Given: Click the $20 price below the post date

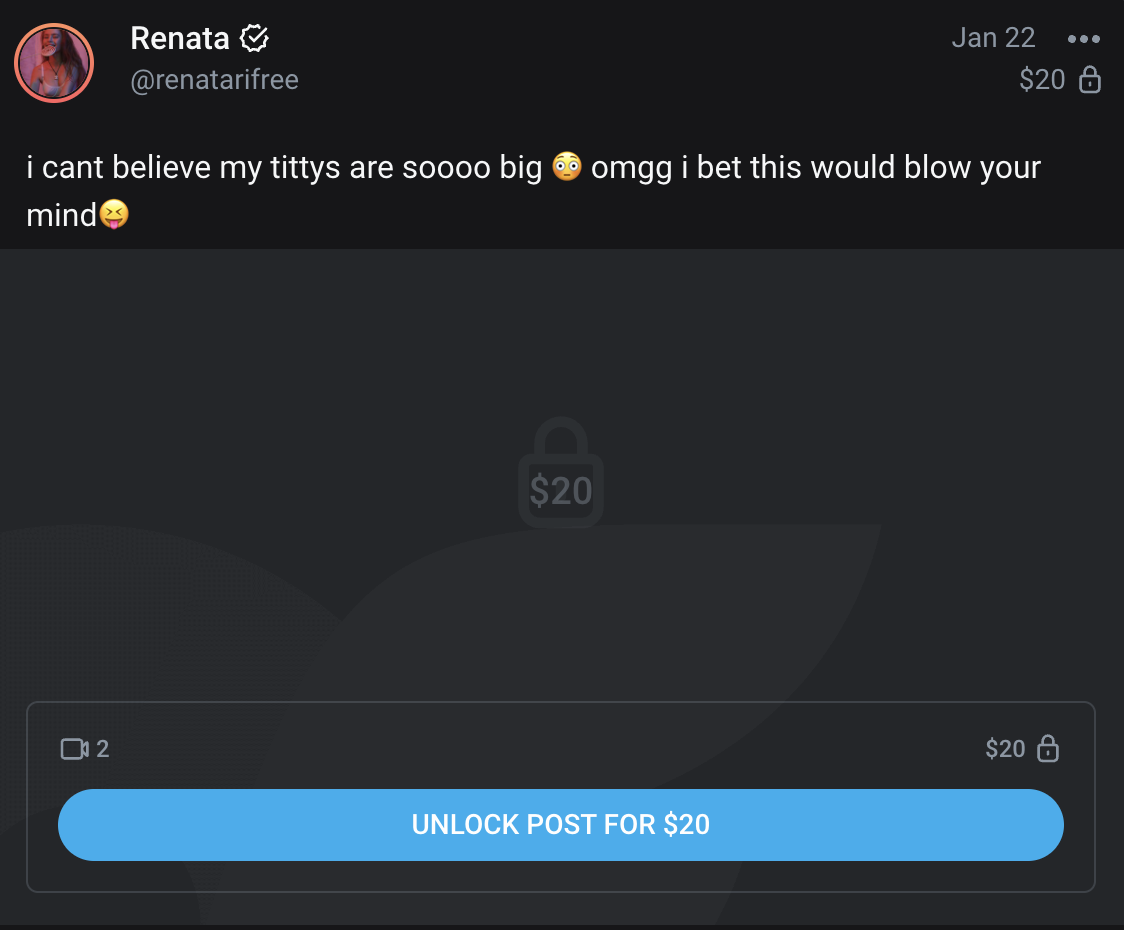Looking at the screenshot, I should [1042, 80].
